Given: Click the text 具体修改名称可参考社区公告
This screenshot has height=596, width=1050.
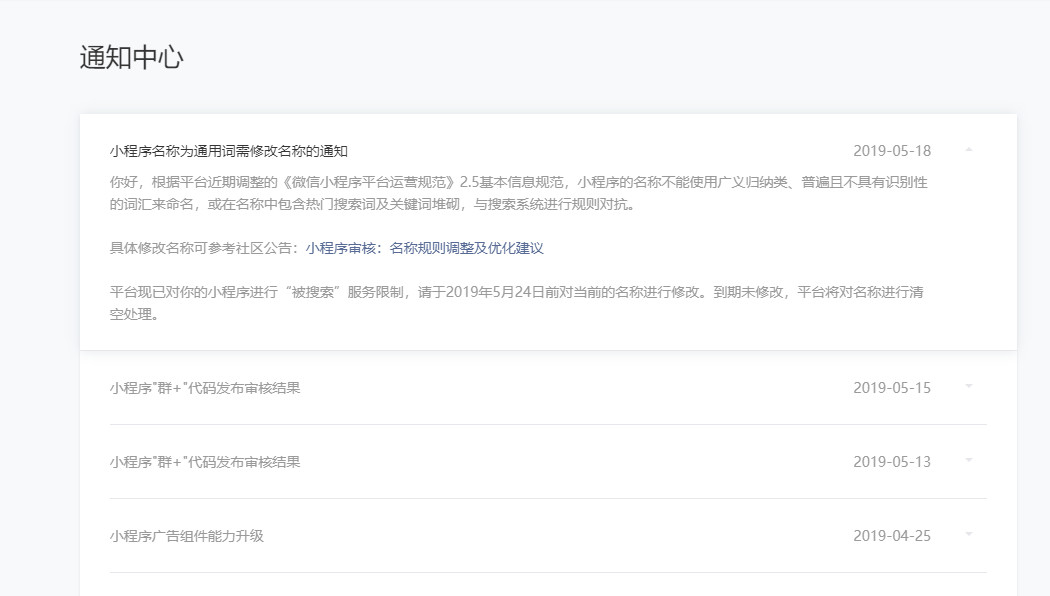Looking at the screenshot, I should pos(204,248).
